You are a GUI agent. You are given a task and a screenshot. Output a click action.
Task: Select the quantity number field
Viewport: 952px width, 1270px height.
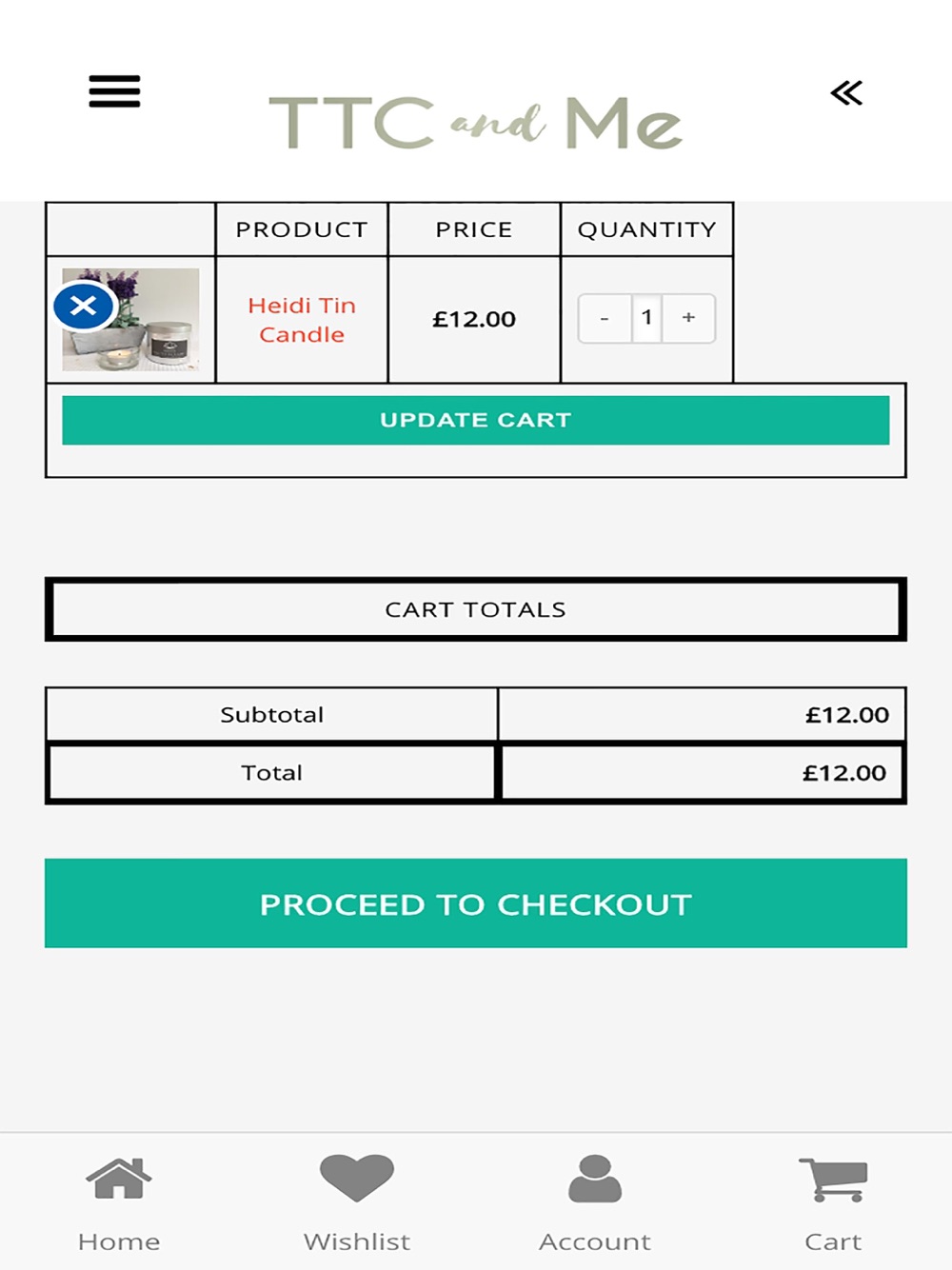pyautogui.click(x=646, y=318)
